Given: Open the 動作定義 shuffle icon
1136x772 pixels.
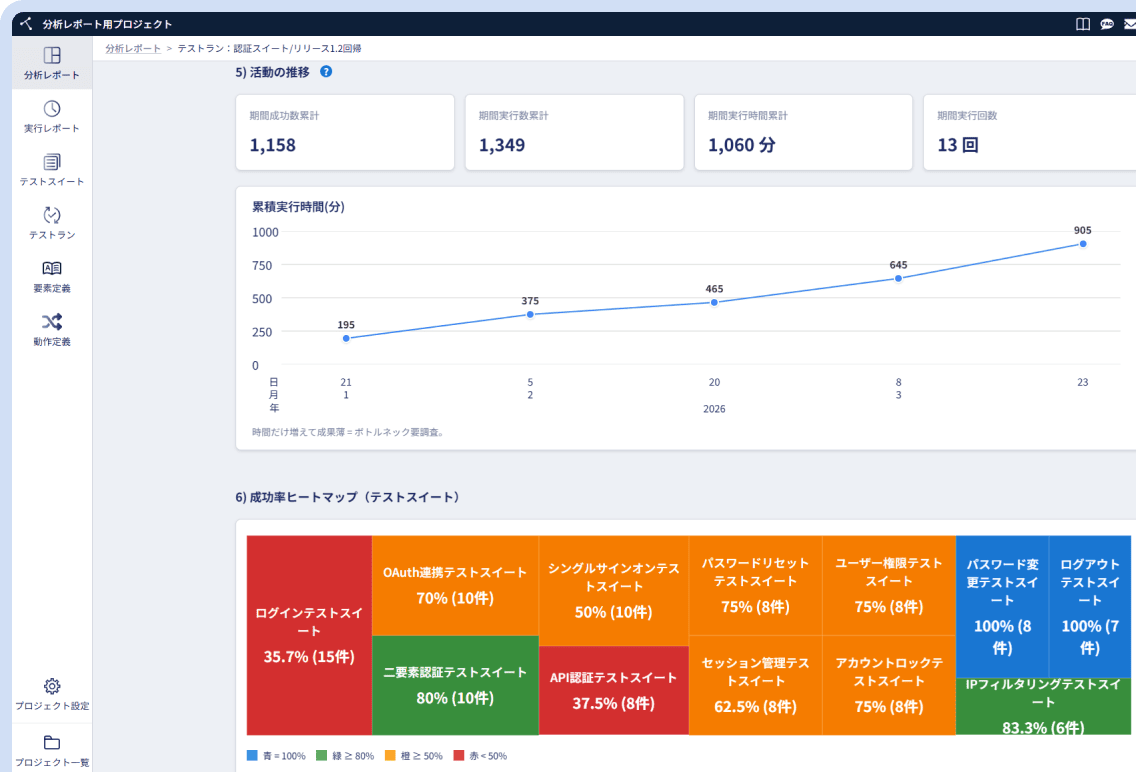Looking at the screenshot, I should pos(51,322).
